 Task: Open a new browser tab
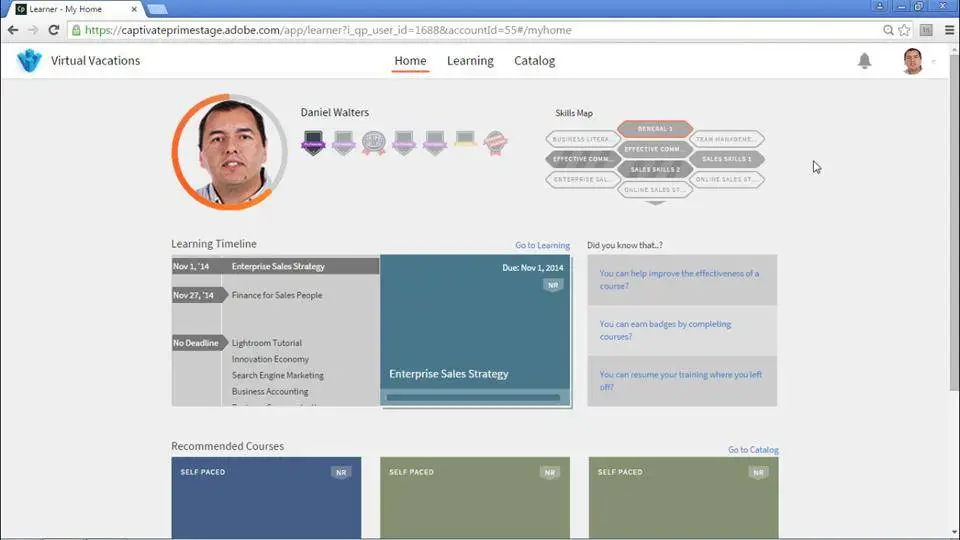click(157, 9)
